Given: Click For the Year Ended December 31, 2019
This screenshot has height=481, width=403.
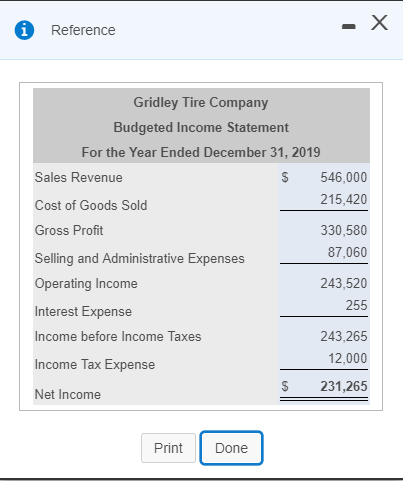Looking at the screenshot, I should [x=201, y=152].
